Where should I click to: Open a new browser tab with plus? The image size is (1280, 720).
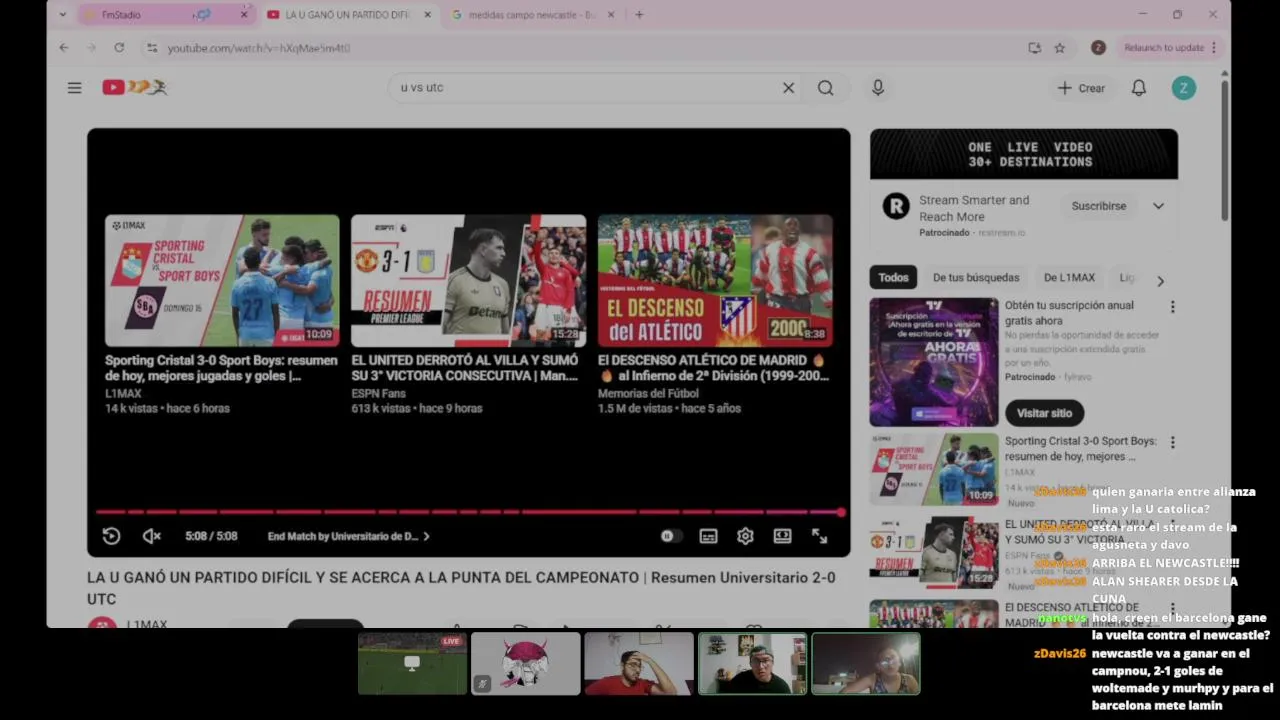tap(639, 15)
